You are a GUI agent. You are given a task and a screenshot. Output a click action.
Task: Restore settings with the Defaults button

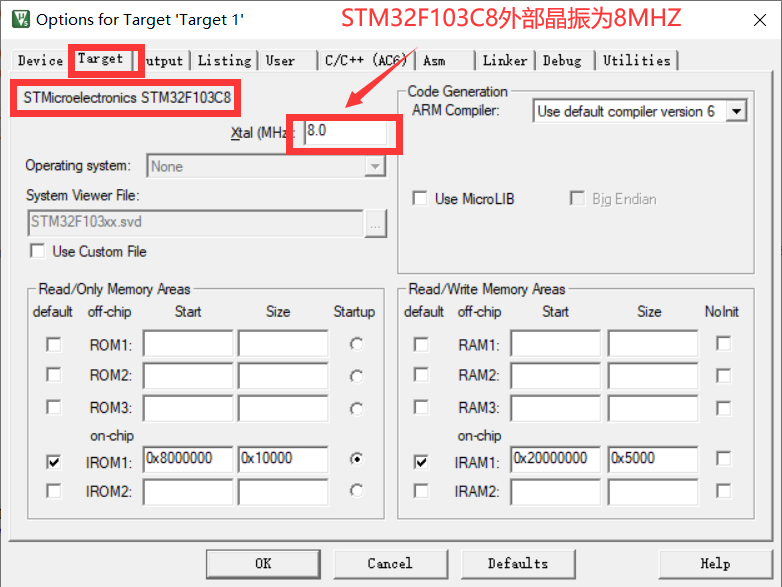[518, 564]
